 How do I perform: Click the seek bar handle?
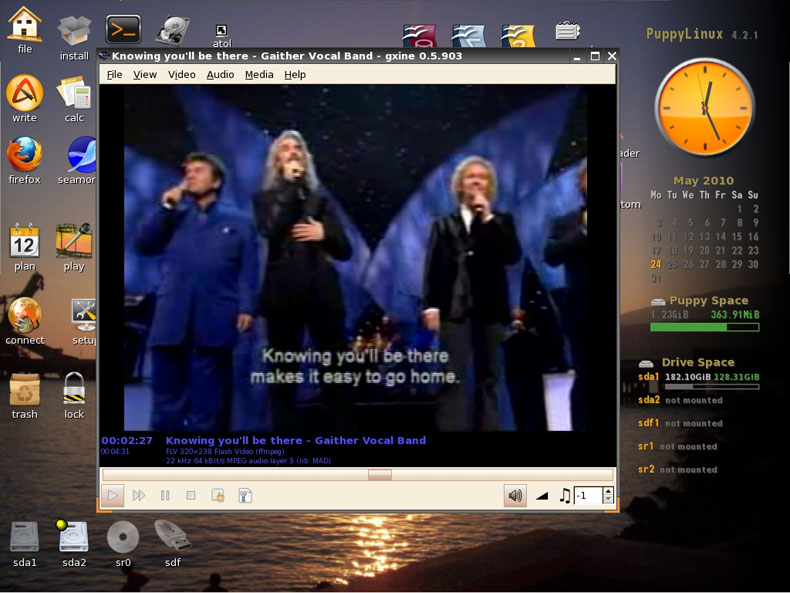379,475
